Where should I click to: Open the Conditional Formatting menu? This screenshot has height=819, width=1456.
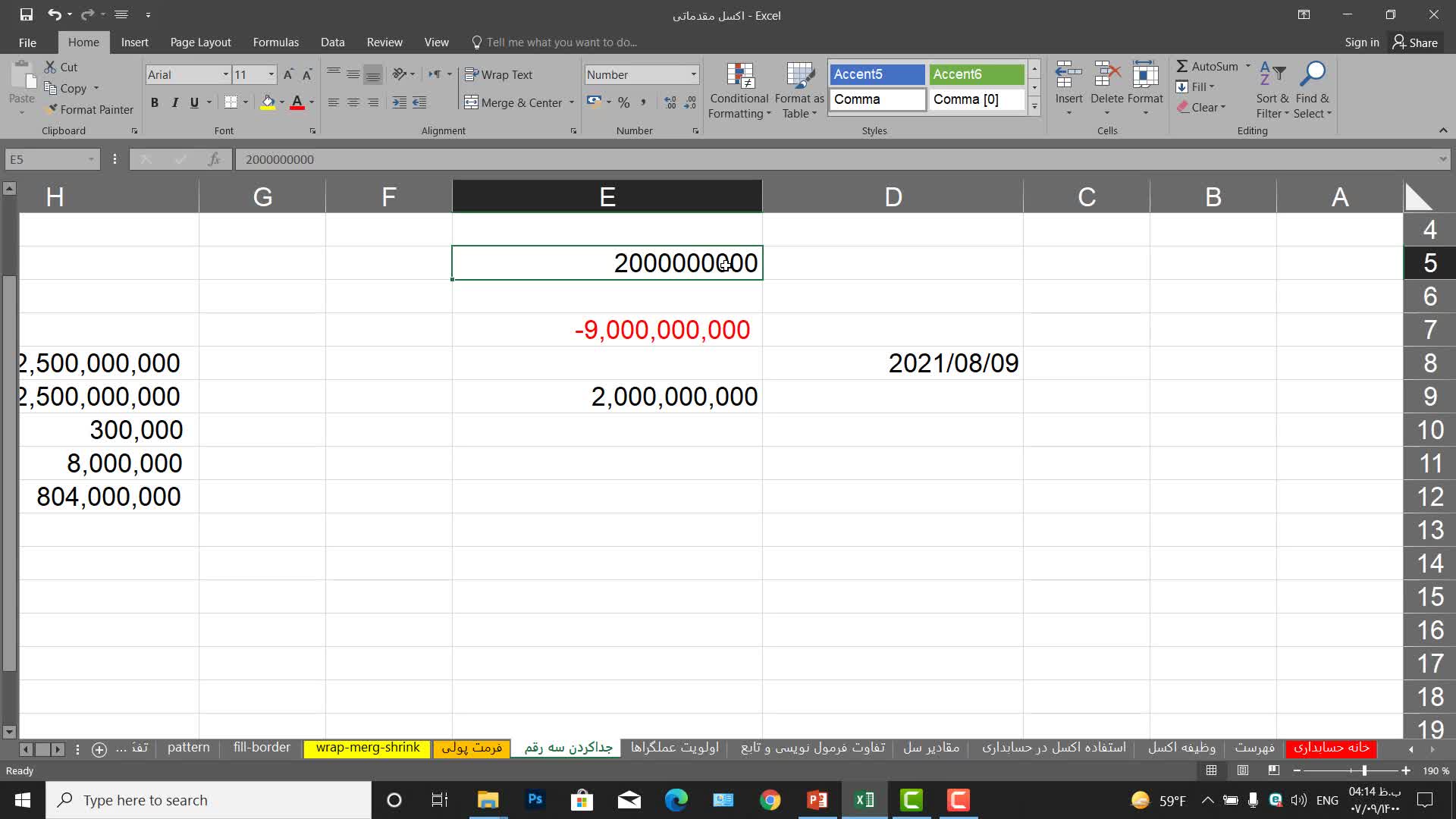[739, 91]
